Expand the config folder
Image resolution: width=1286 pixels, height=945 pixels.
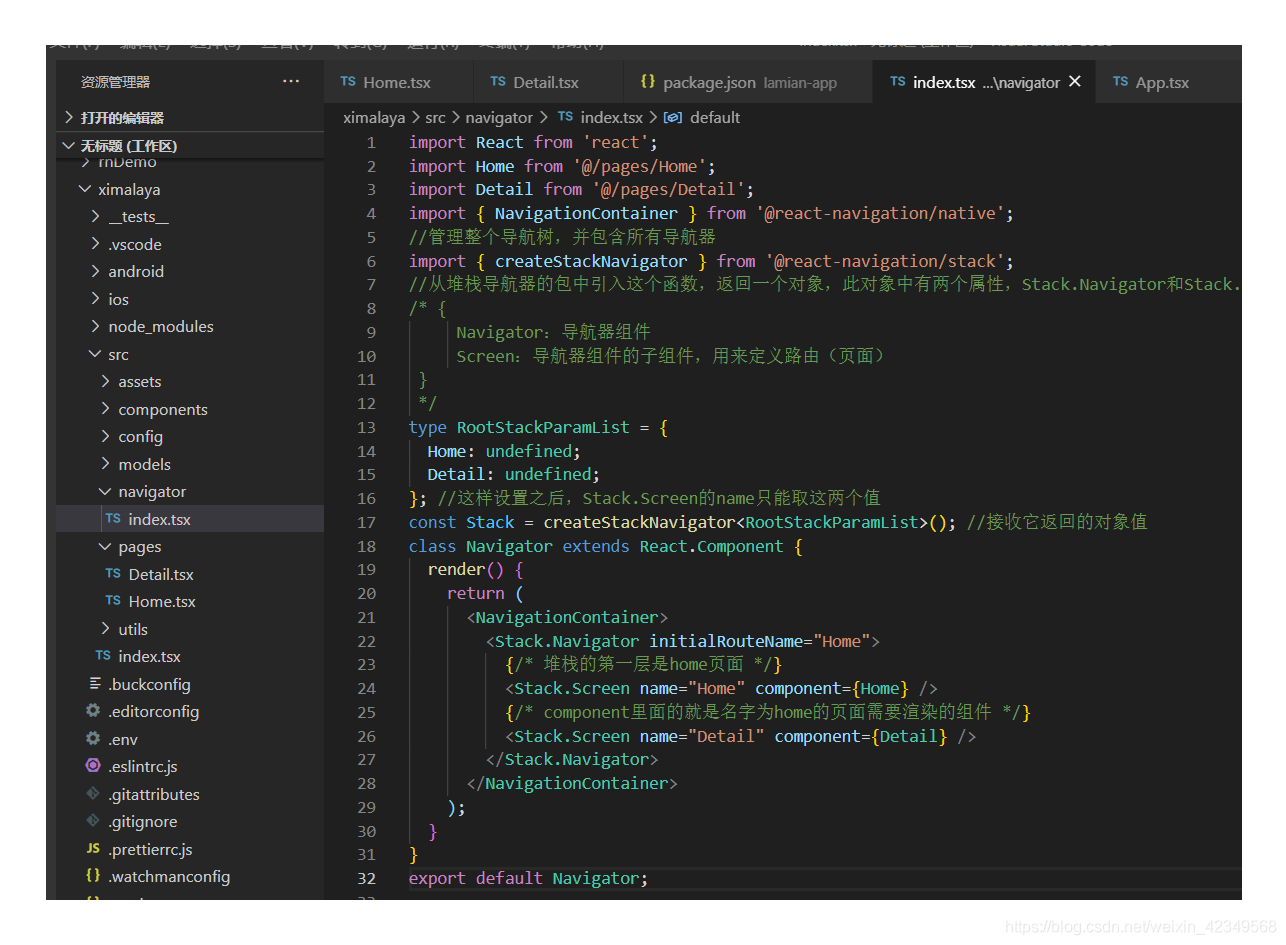click(x=190, y=437)
